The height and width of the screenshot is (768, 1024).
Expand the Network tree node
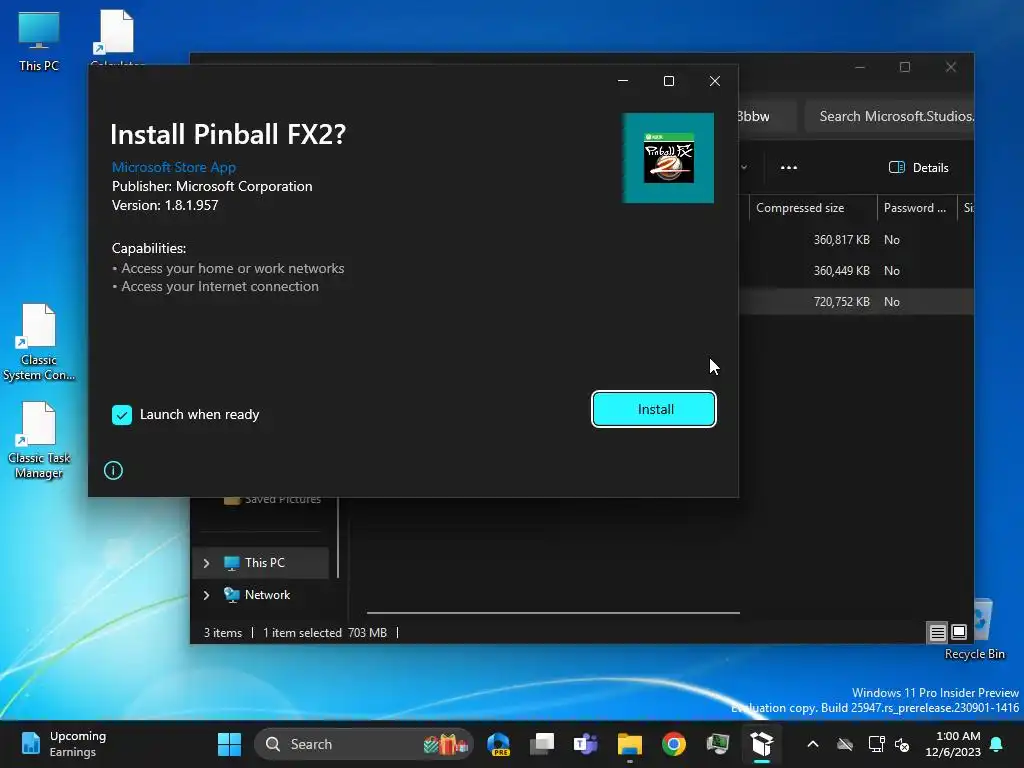tap(206, 595)
